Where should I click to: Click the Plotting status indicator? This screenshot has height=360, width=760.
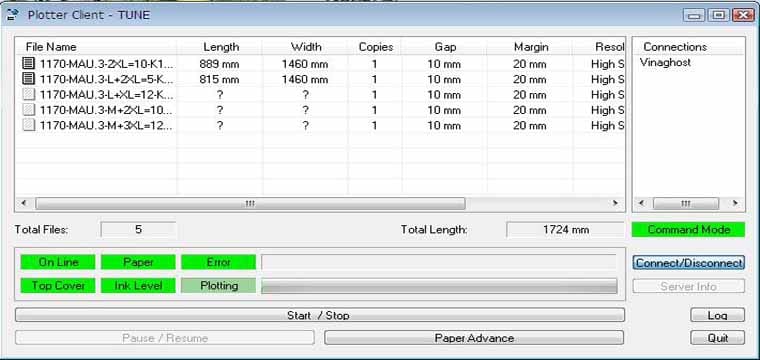coord(219,285)
